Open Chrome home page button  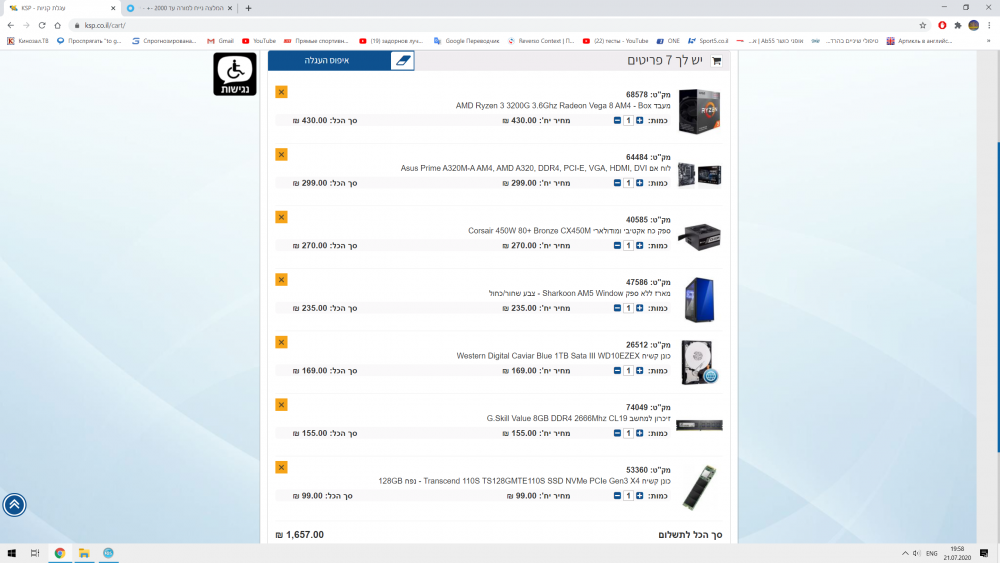(57, 26)
